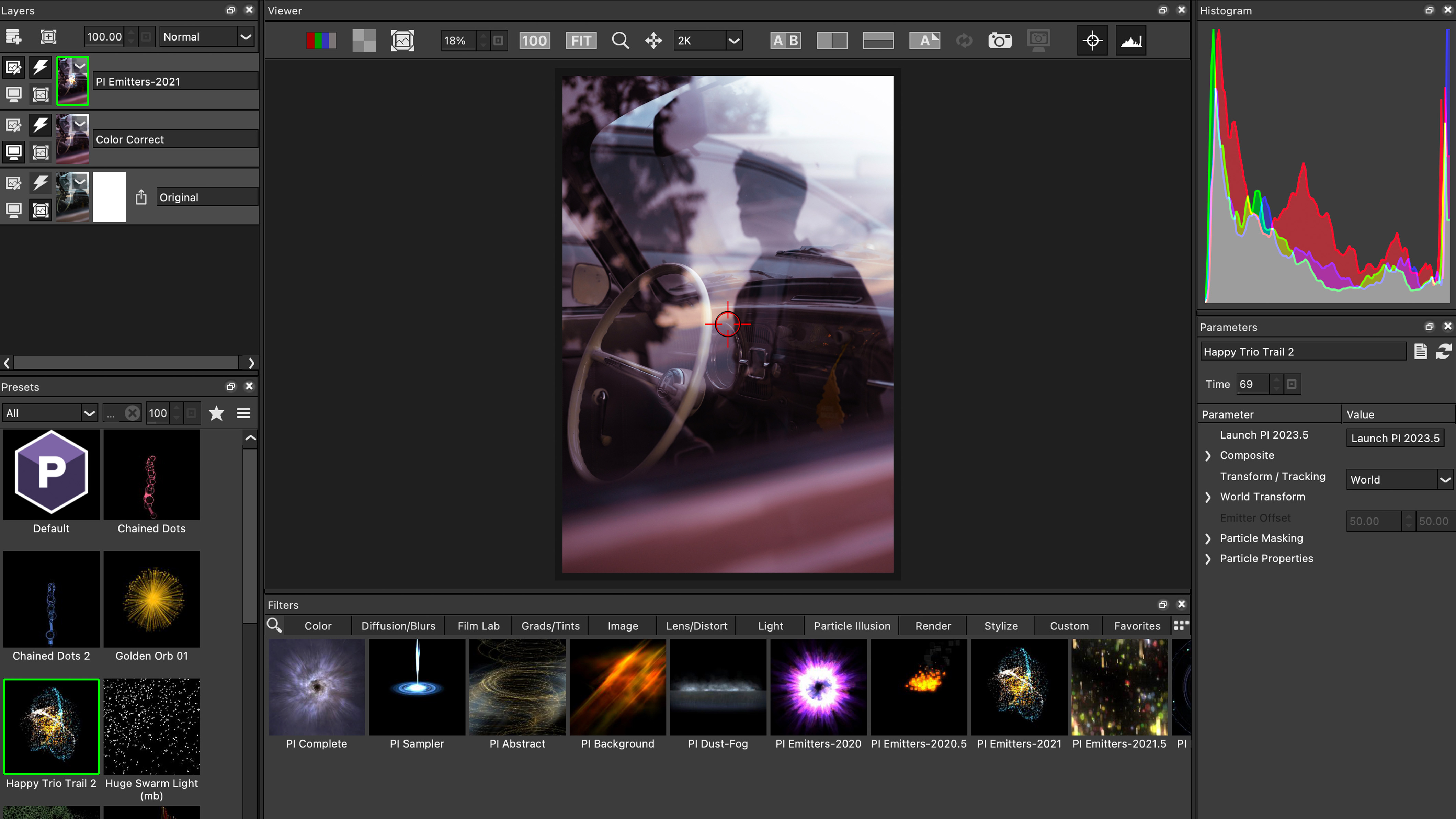The width and height of the screenshot is (1456, 819).
Task: Toggle monitor visibility on Original layer
Action: coord(14,210)
